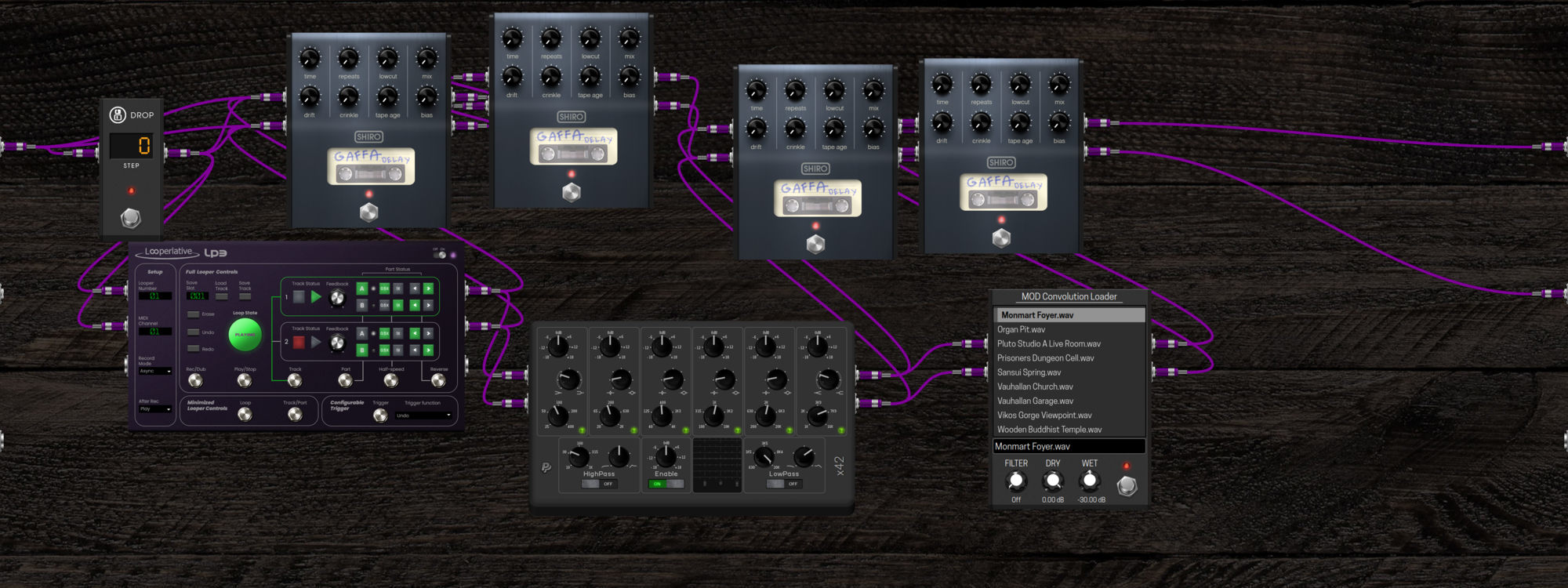Toggle footswitch of Gaffa pedal beside DROP

(x=368, y=212)
